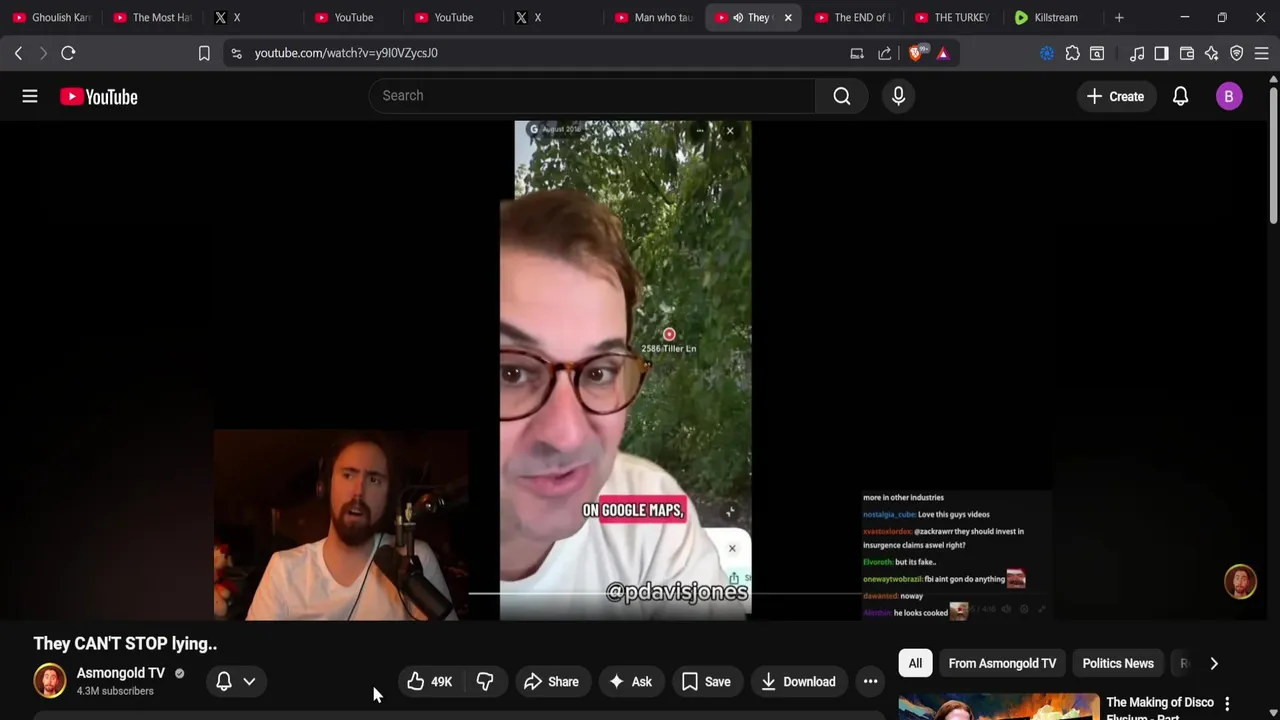
Task: Close the overlay with X at video top
Action: 730,131
